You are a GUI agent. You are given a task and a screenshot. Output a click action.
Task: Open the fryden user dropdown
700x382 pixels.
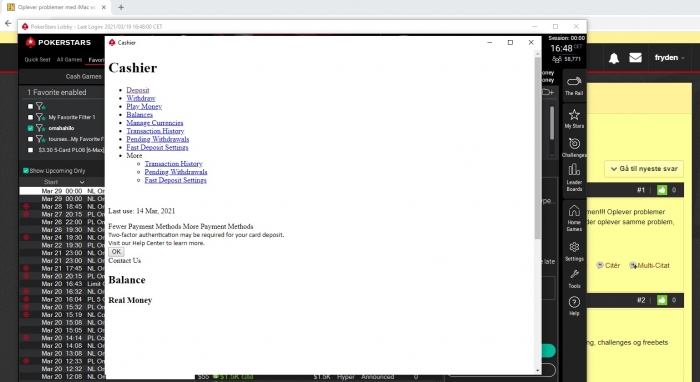[x=669, y=58]
